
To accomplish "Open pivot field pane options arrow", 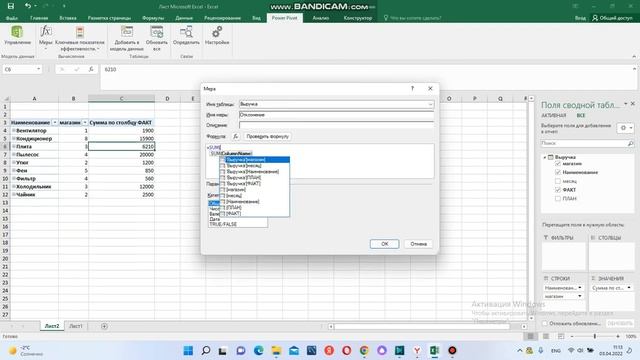I will point(625,104).
